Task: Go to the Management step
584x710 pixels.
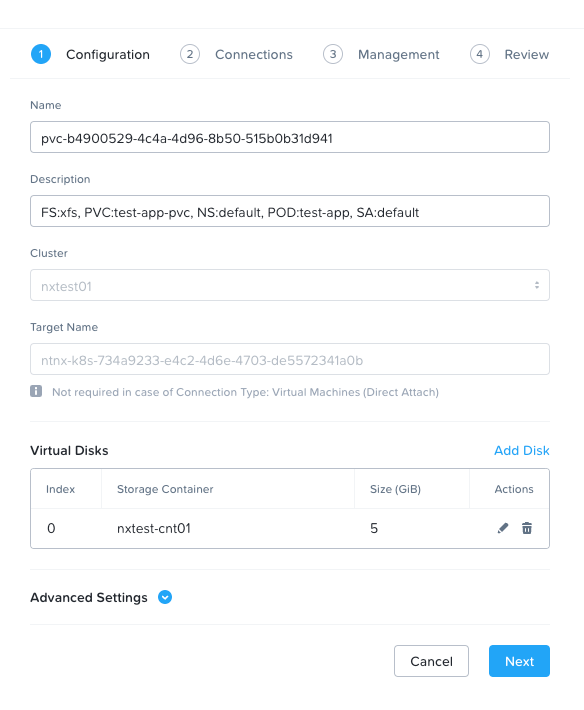Action: click(x=398, y=55)
